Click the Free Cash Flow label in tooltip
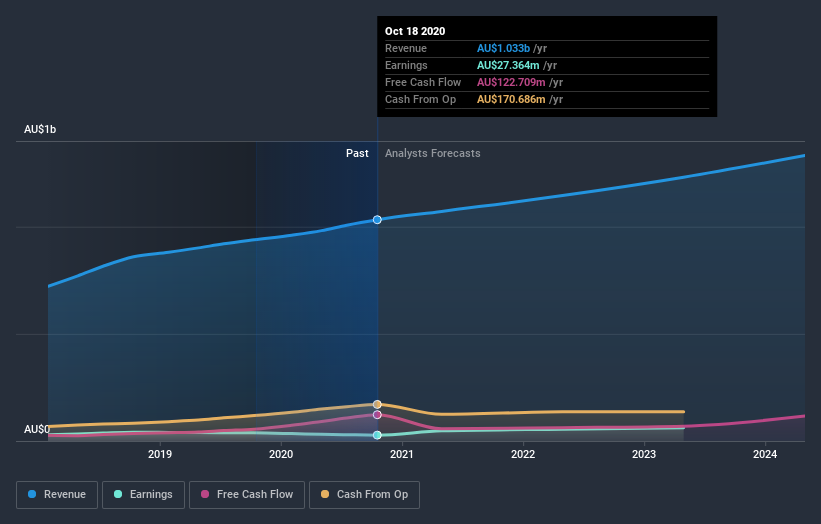The width and height of the screenshot is (821, 524). point(423,82)
